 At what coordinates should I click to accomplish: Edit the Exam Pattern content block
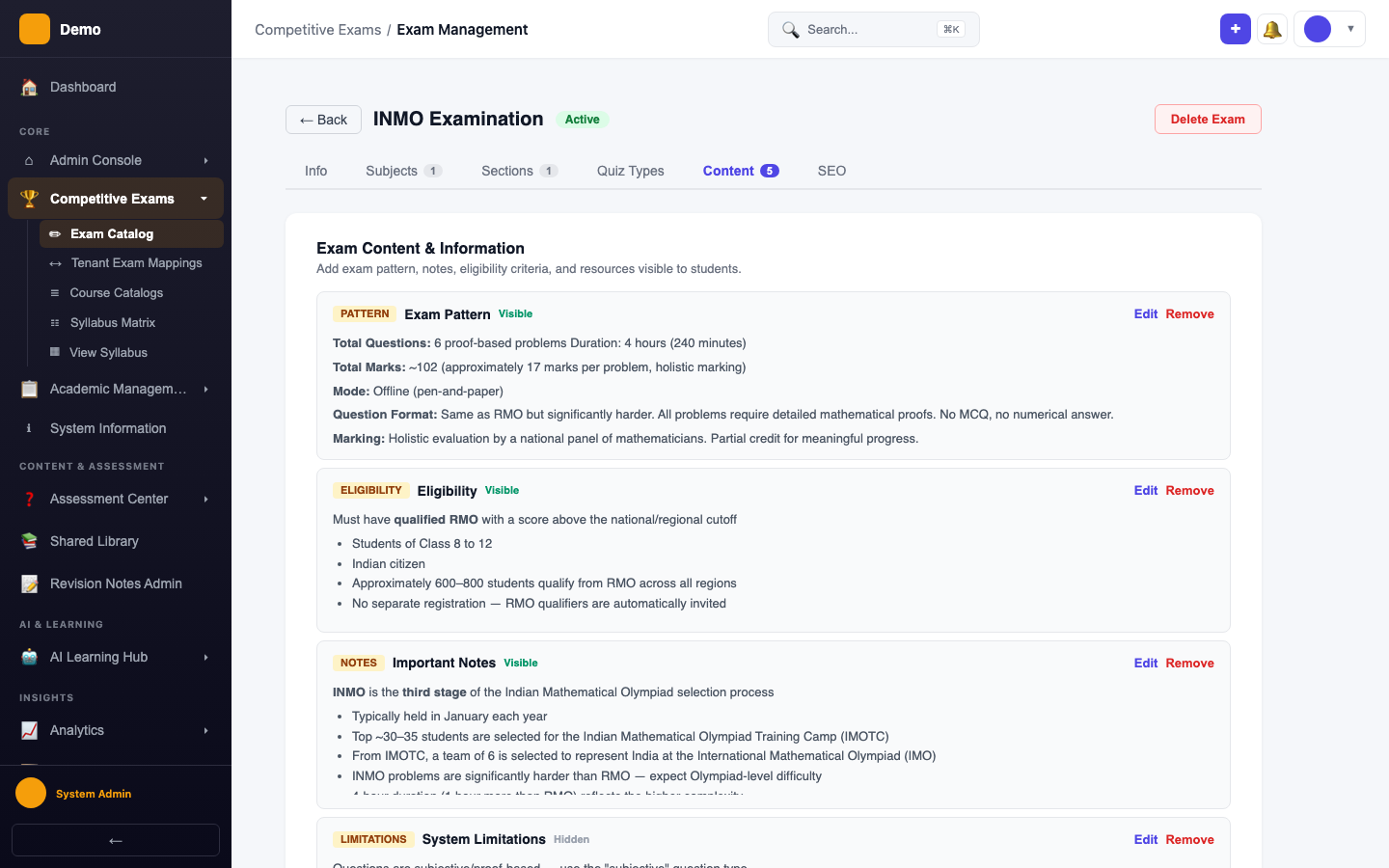pos(1146,314)
